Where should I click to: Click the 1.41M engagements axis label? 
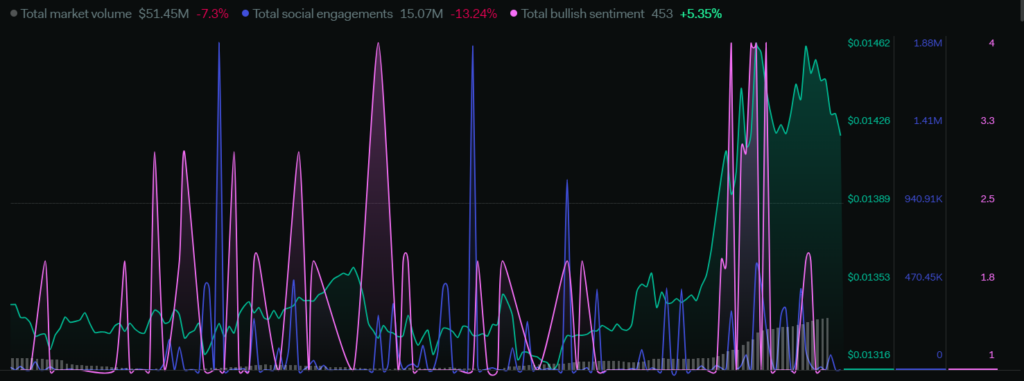[x=928, y=121]
